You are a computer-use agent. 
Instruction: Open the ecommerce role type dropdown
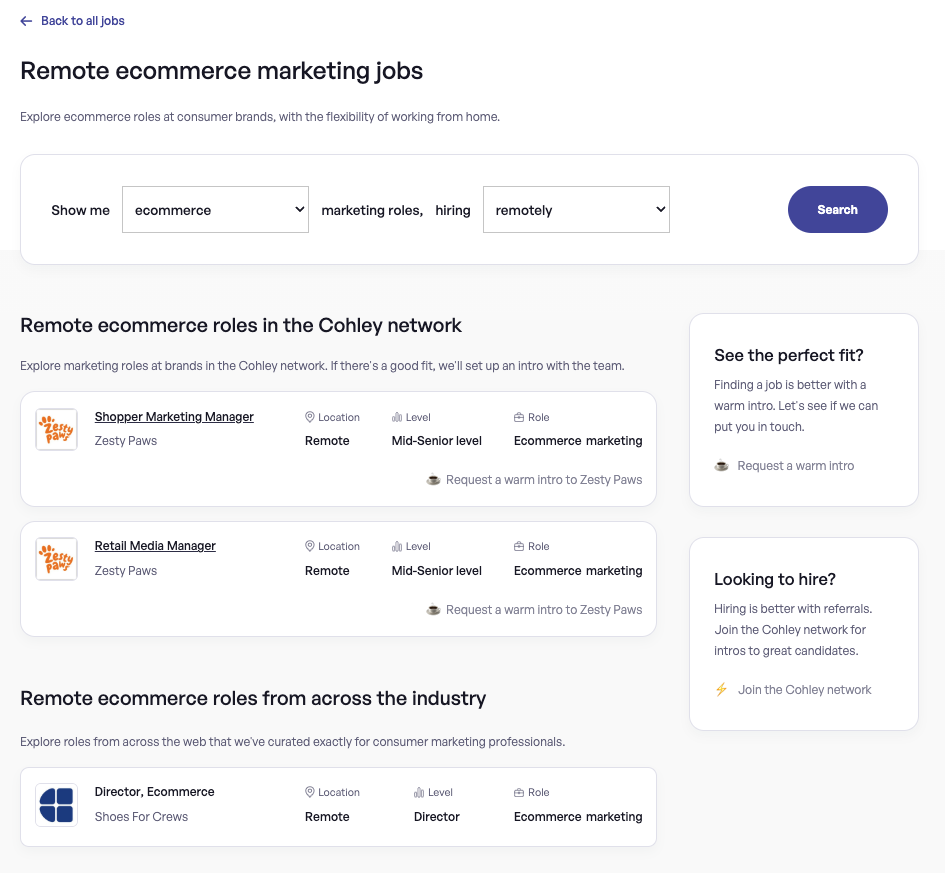pos(215,210)
